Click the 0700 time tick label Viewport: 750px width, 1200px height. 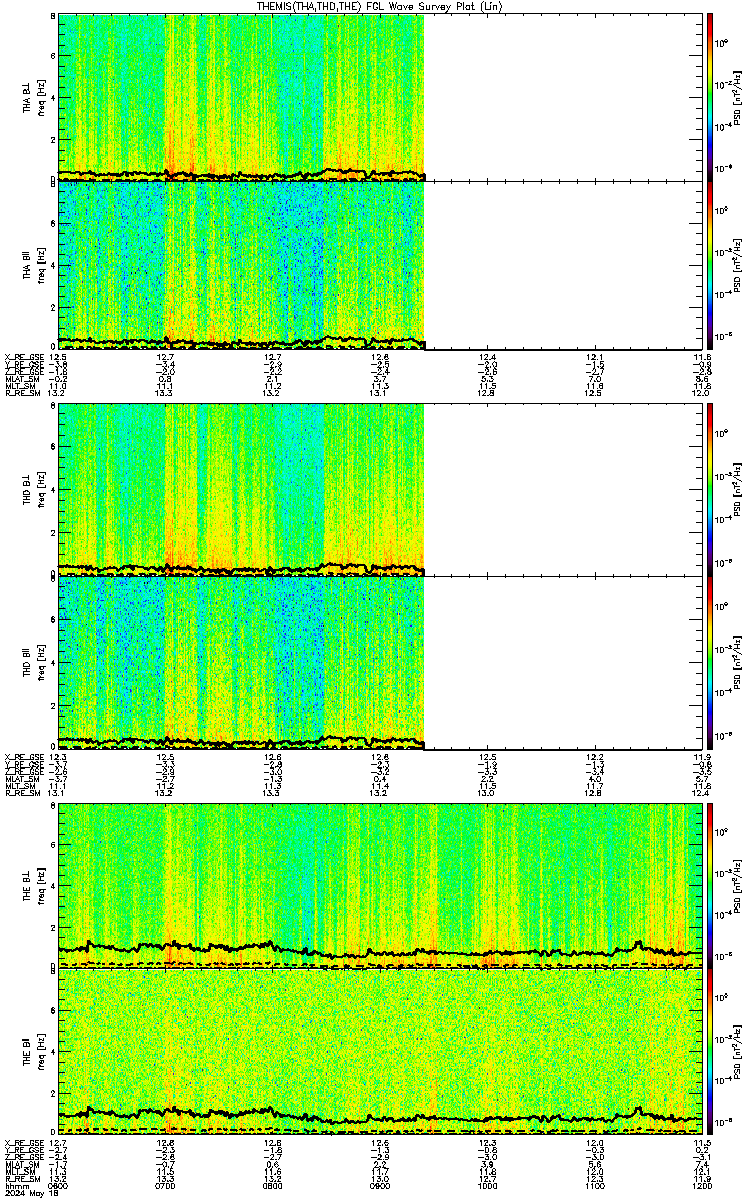pos(166,1186)
